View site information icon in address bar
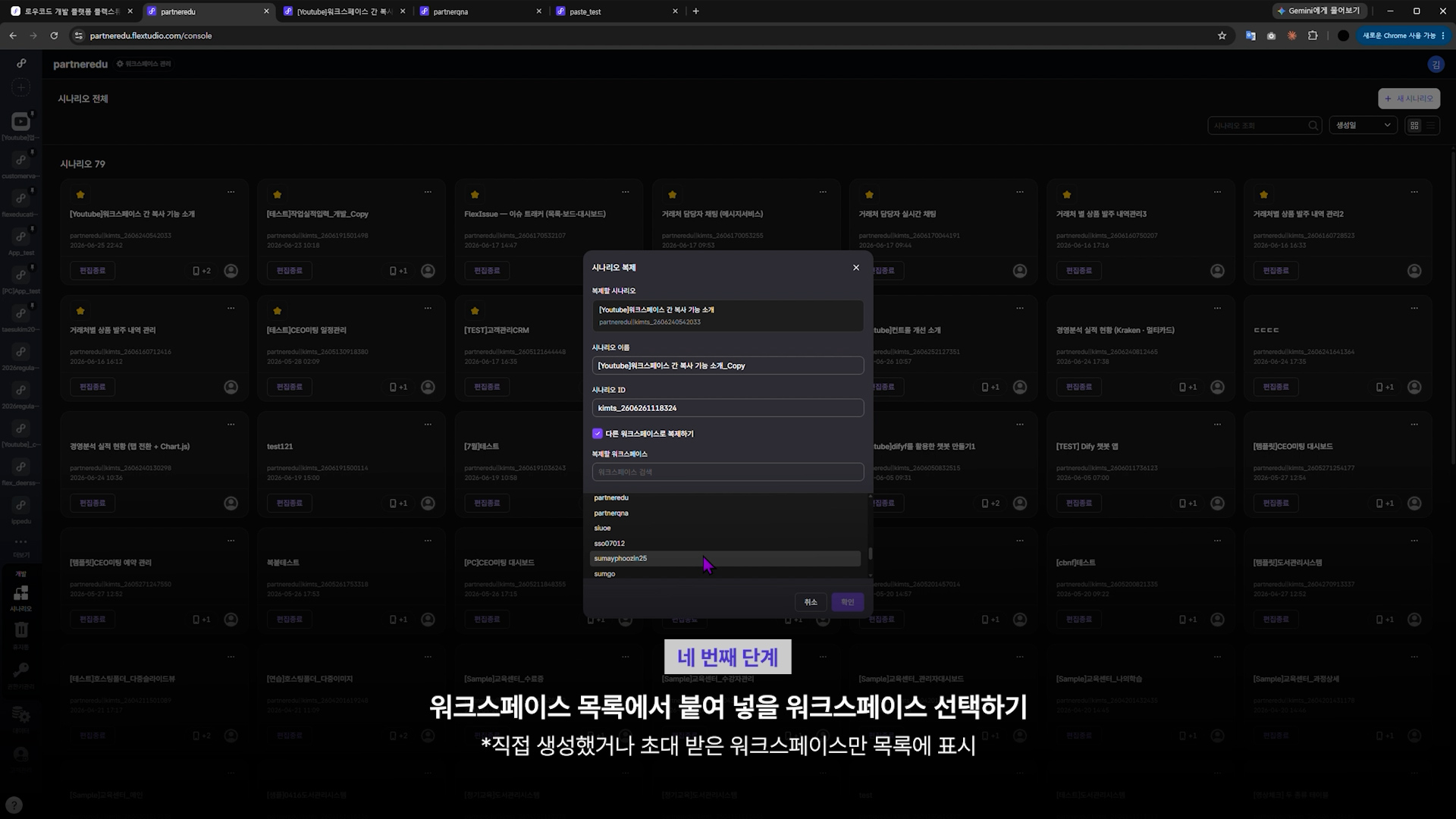 (78, 36)
